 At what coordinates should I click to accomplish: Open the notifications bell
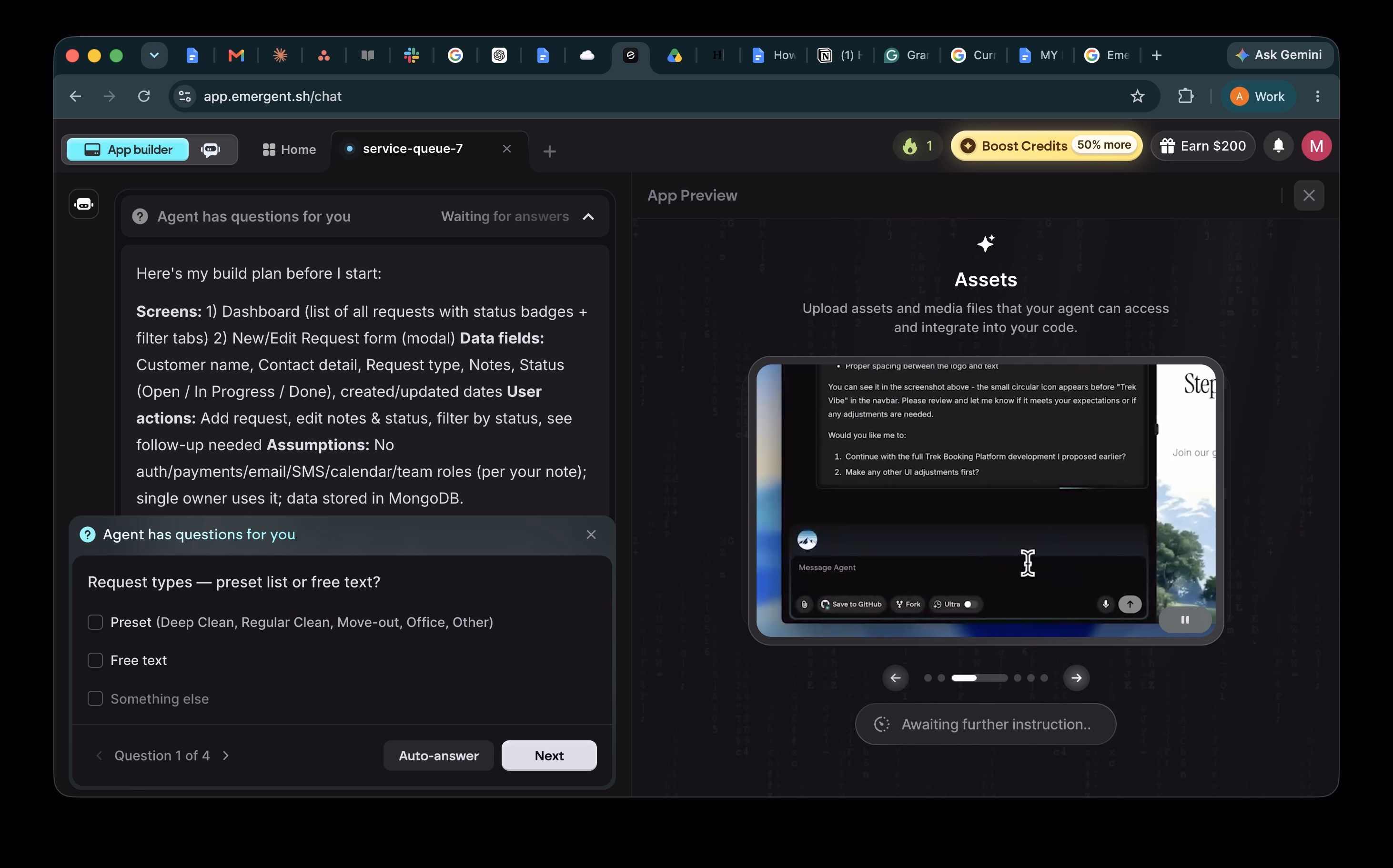click(x=1278, y=146)
